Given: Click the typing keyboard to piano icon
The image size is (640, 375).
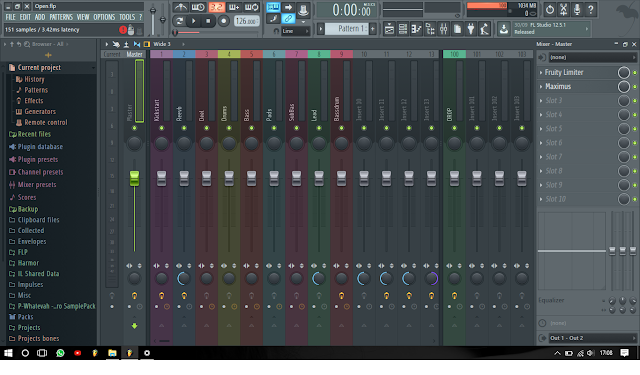Looking at the screenshot, I should click(273, 7).
